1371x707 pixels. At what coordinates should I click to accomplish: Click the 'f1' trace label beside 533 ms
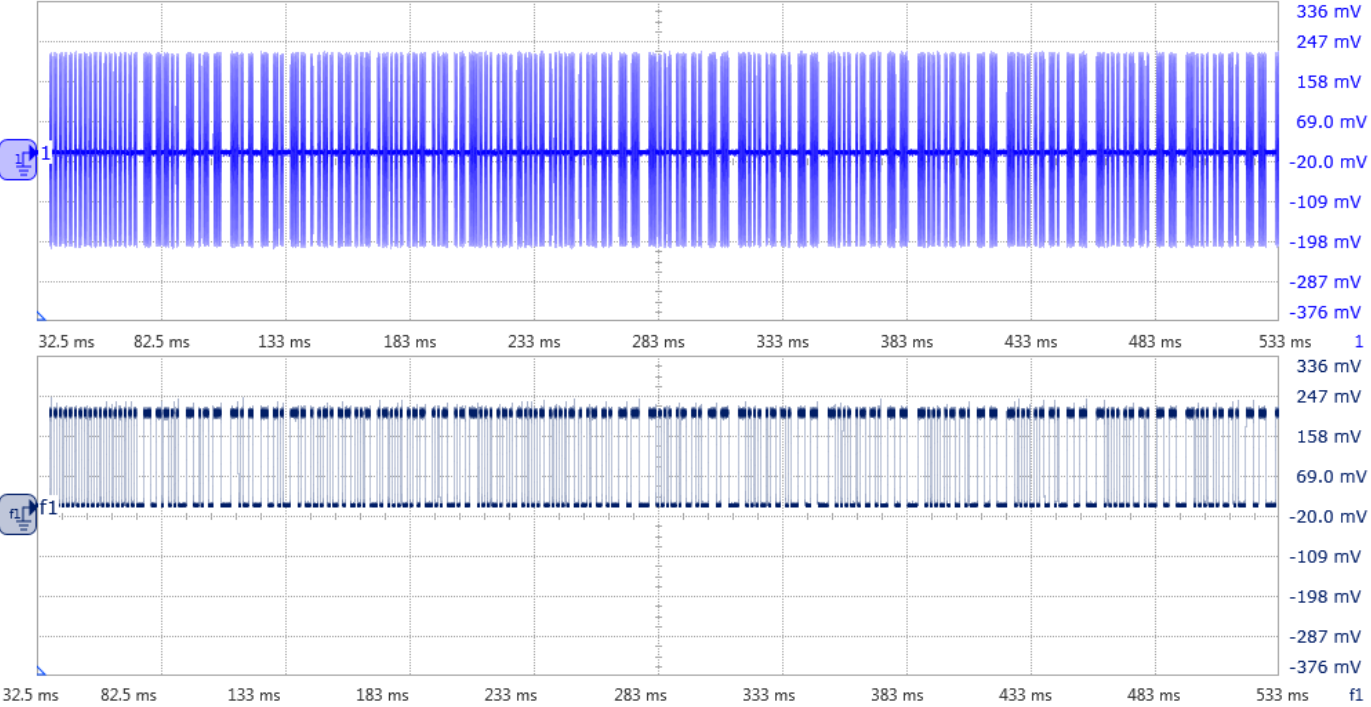tap(1356, 693)
